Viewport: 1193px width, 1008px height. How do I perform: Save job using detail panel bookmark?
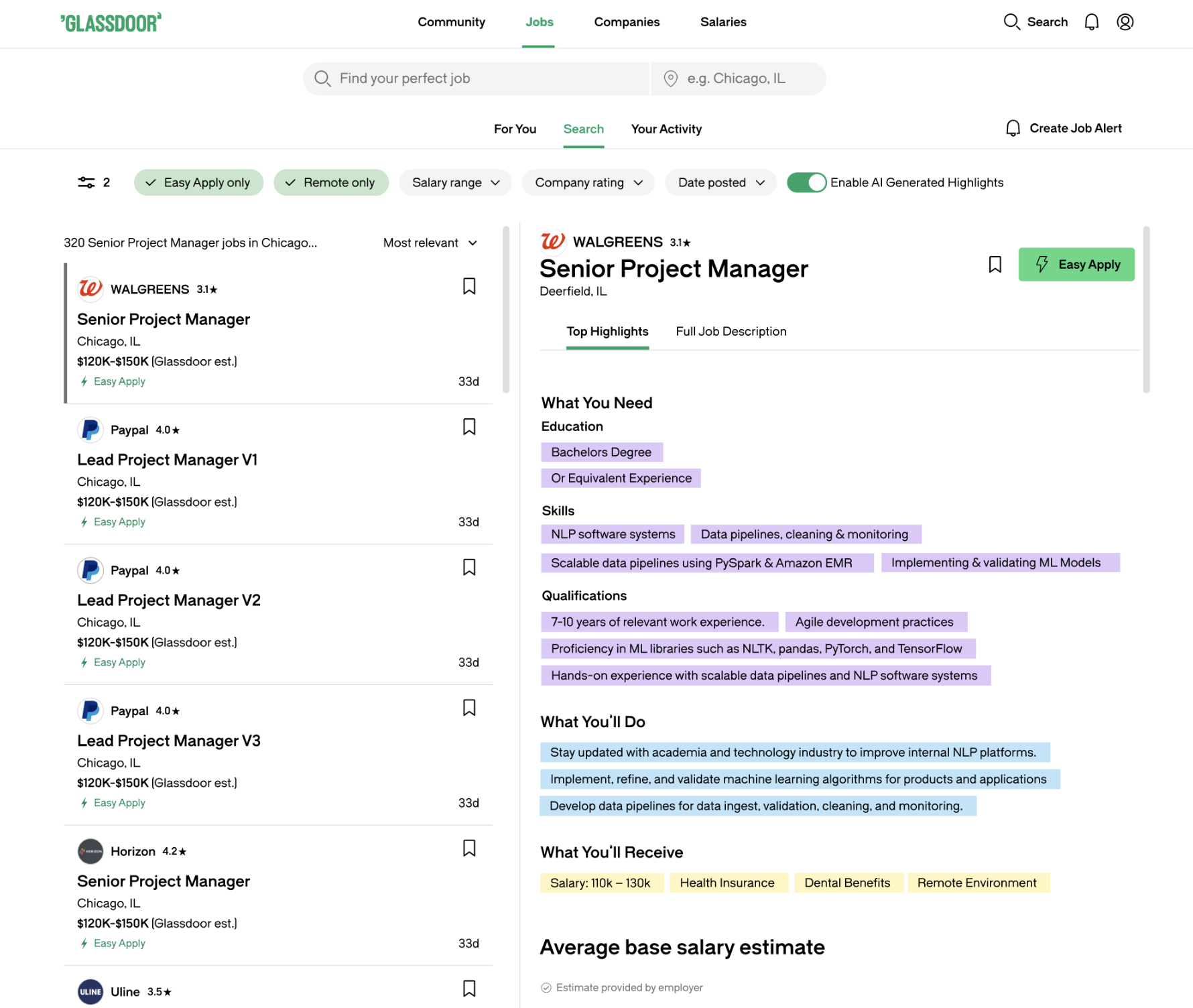[995, 265]
